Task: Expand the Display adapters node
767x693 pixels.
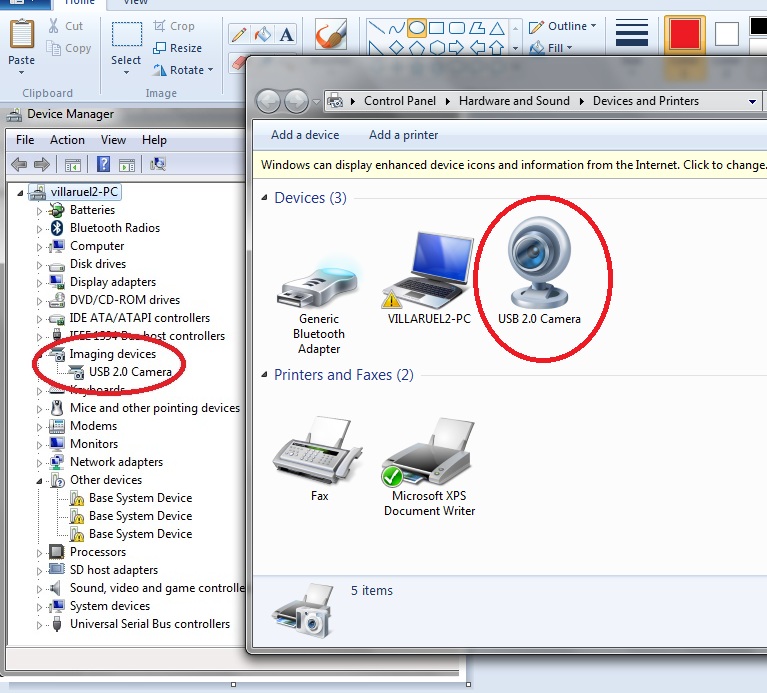Action: [39, 283]
